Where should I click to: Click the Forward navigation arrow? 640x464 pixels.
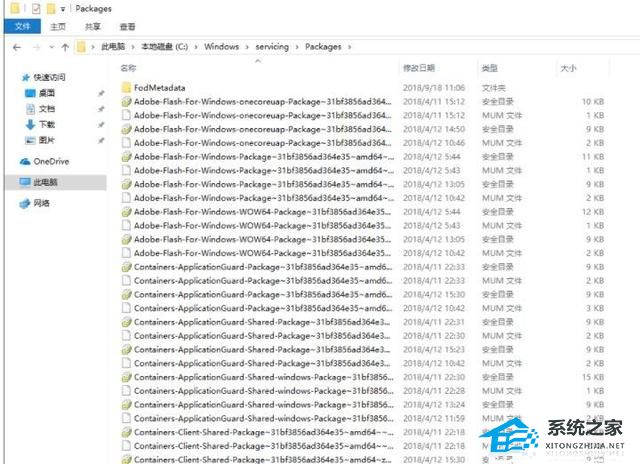pyautogui.click(x=36, y=47)
